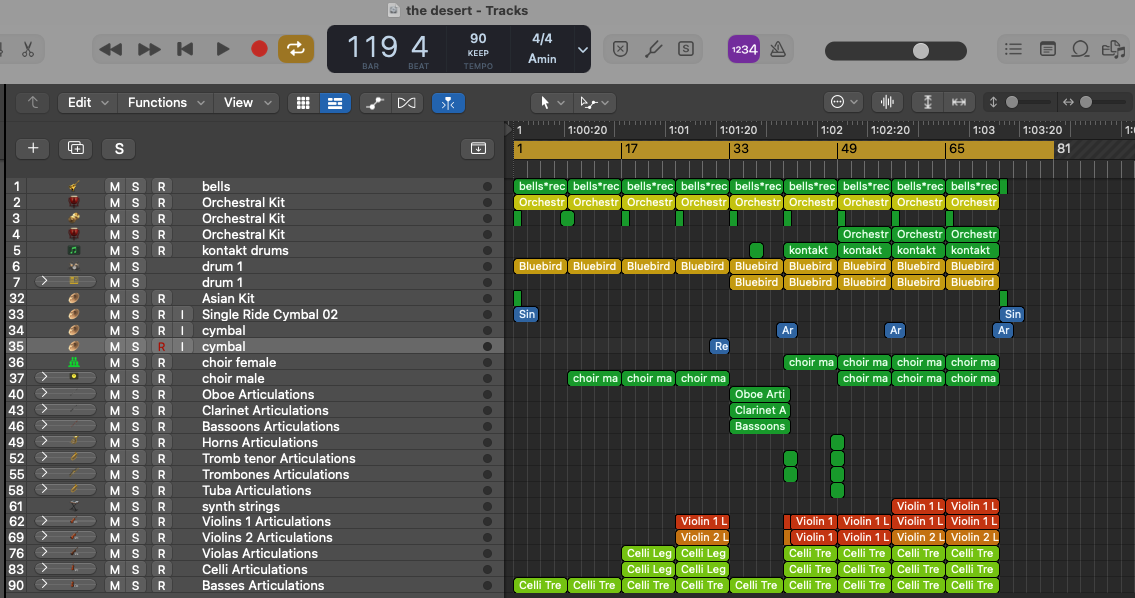Toggle the purple count-in button
The width and height of the screenshot is (1135, 598).
coord(743,48)
